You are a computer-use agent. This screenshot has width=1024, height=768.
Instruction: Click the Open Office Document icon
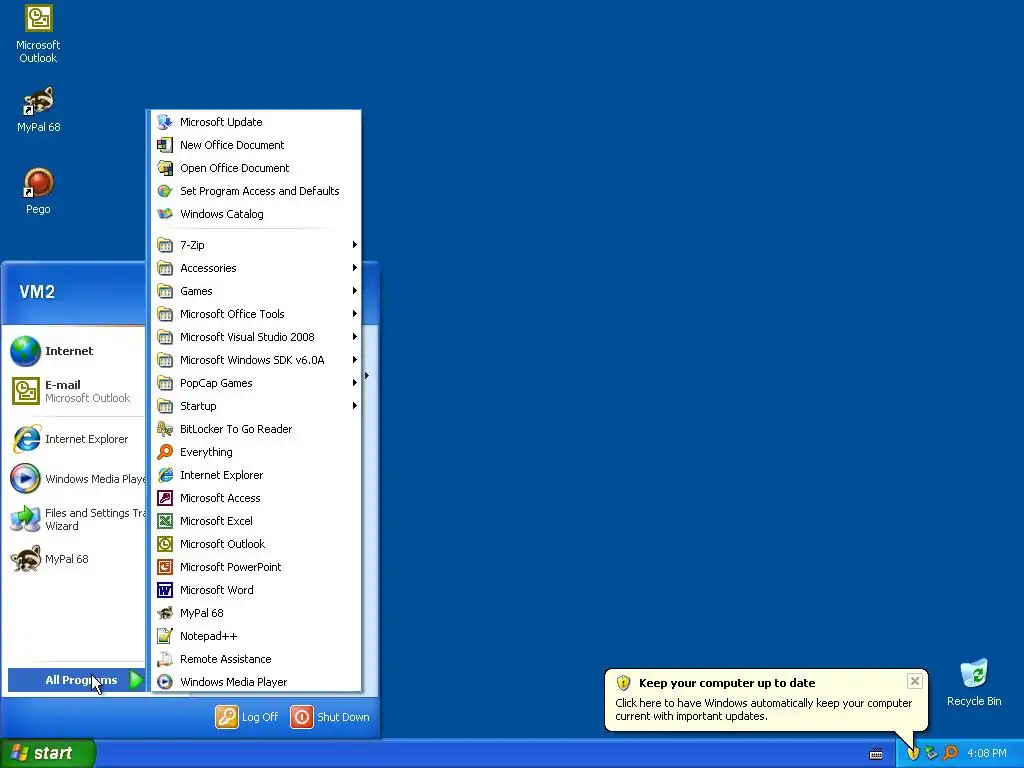pos(165,168)
